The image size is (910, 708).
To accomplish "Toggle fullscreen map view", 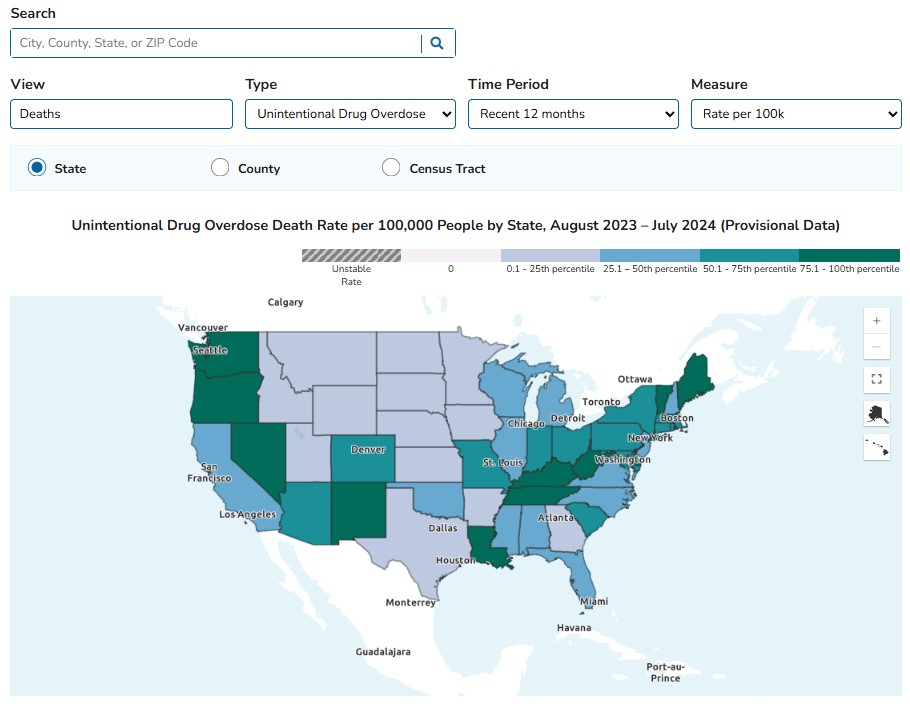I will pos(876,380).
